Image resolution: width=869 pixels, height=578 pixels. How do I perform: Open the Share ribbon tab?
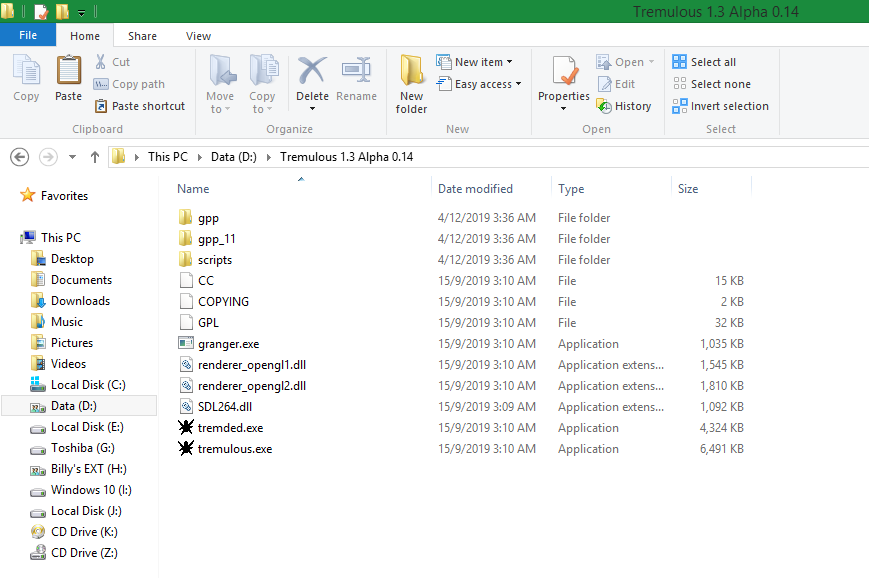[142, 36]
